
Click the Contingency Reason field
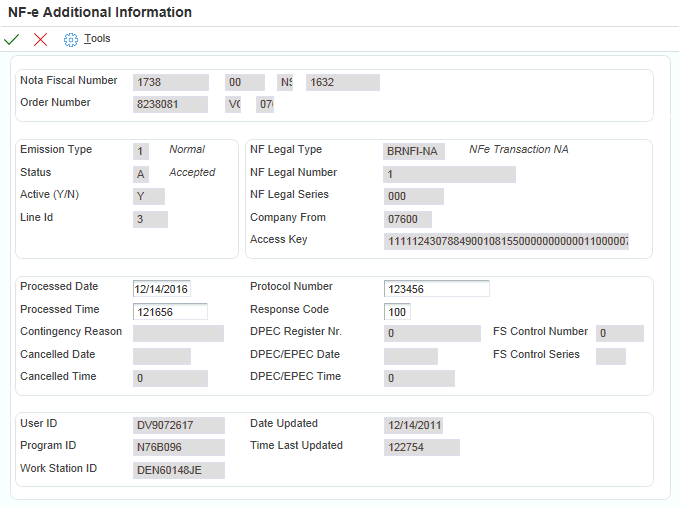(178, 333)
